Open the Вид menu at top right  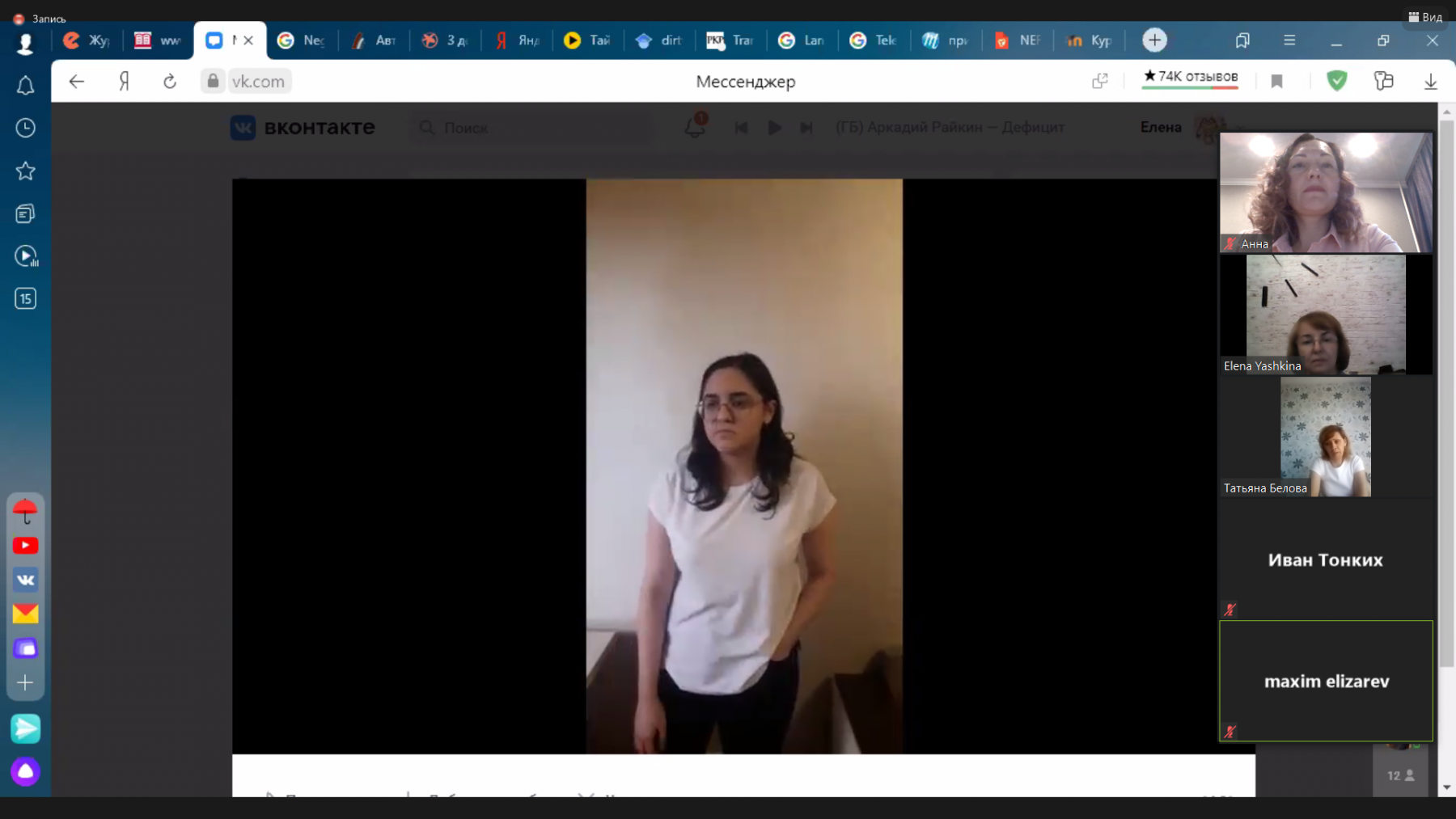[1425, 17]
